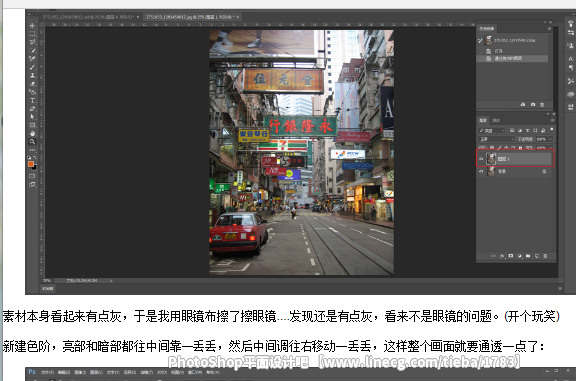The width and height of the screenshot is (576, 381).
Task: Close the first document tab
Action: coord(138,17)
